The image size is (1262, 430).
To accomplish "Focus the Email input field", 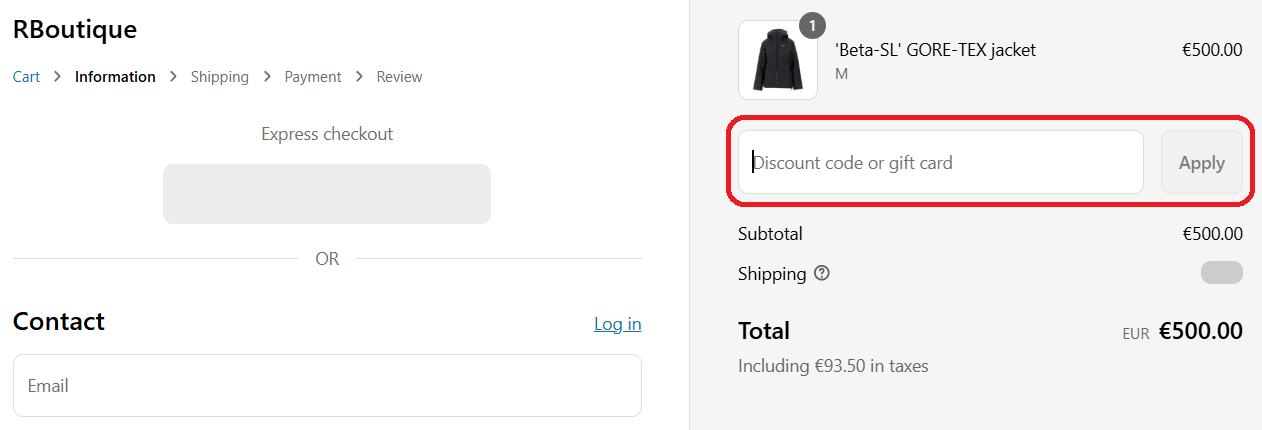I will (327, 385).
